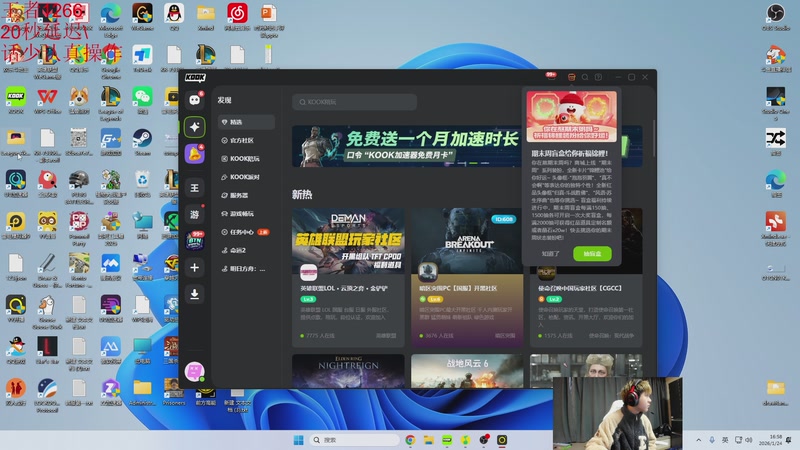Open the 战地风云 6 card
This screenshot has width=800, height=450.
tap(467, 371)
